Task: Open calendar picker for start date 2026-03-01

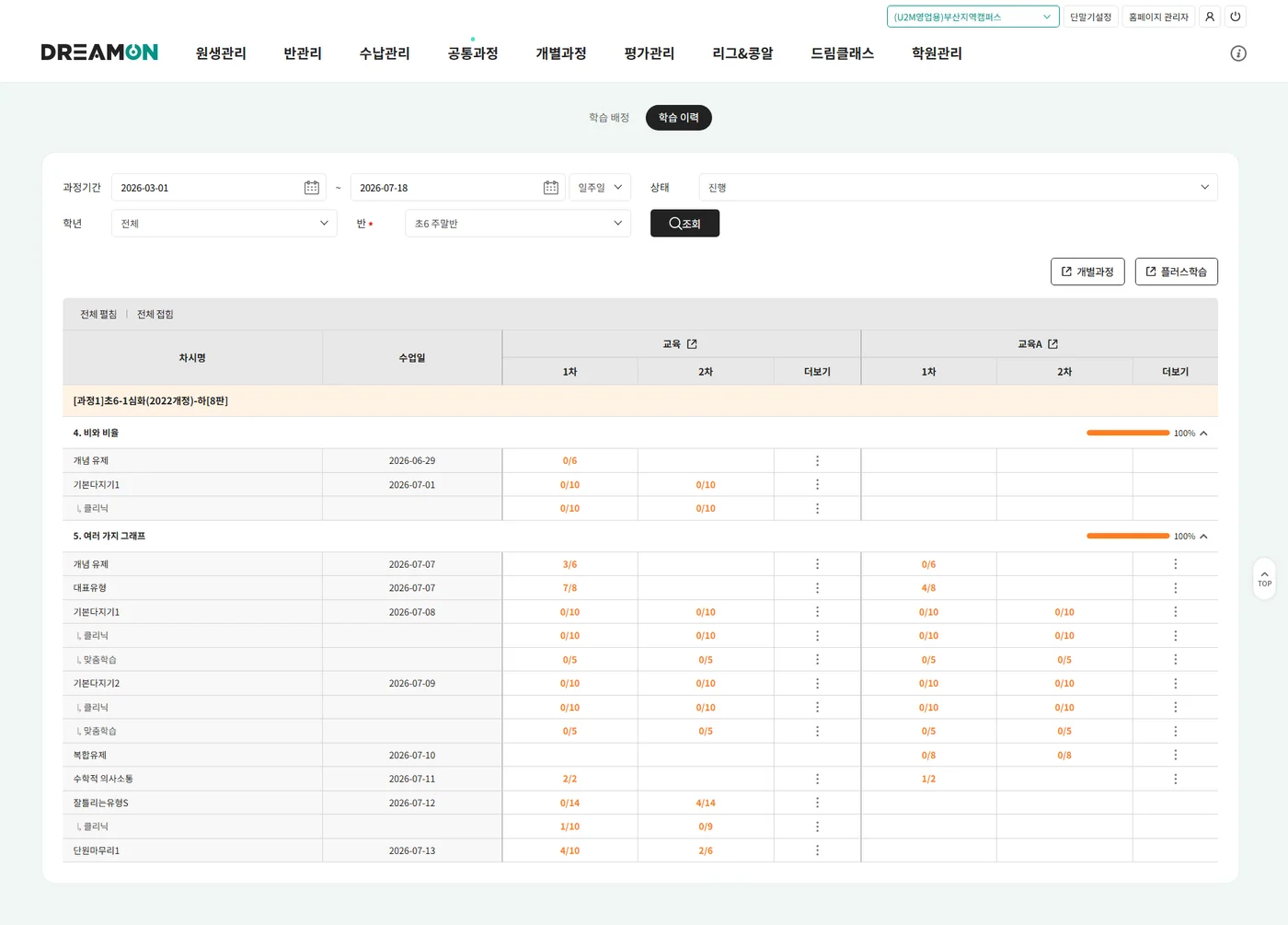Action: coord(312,188)
